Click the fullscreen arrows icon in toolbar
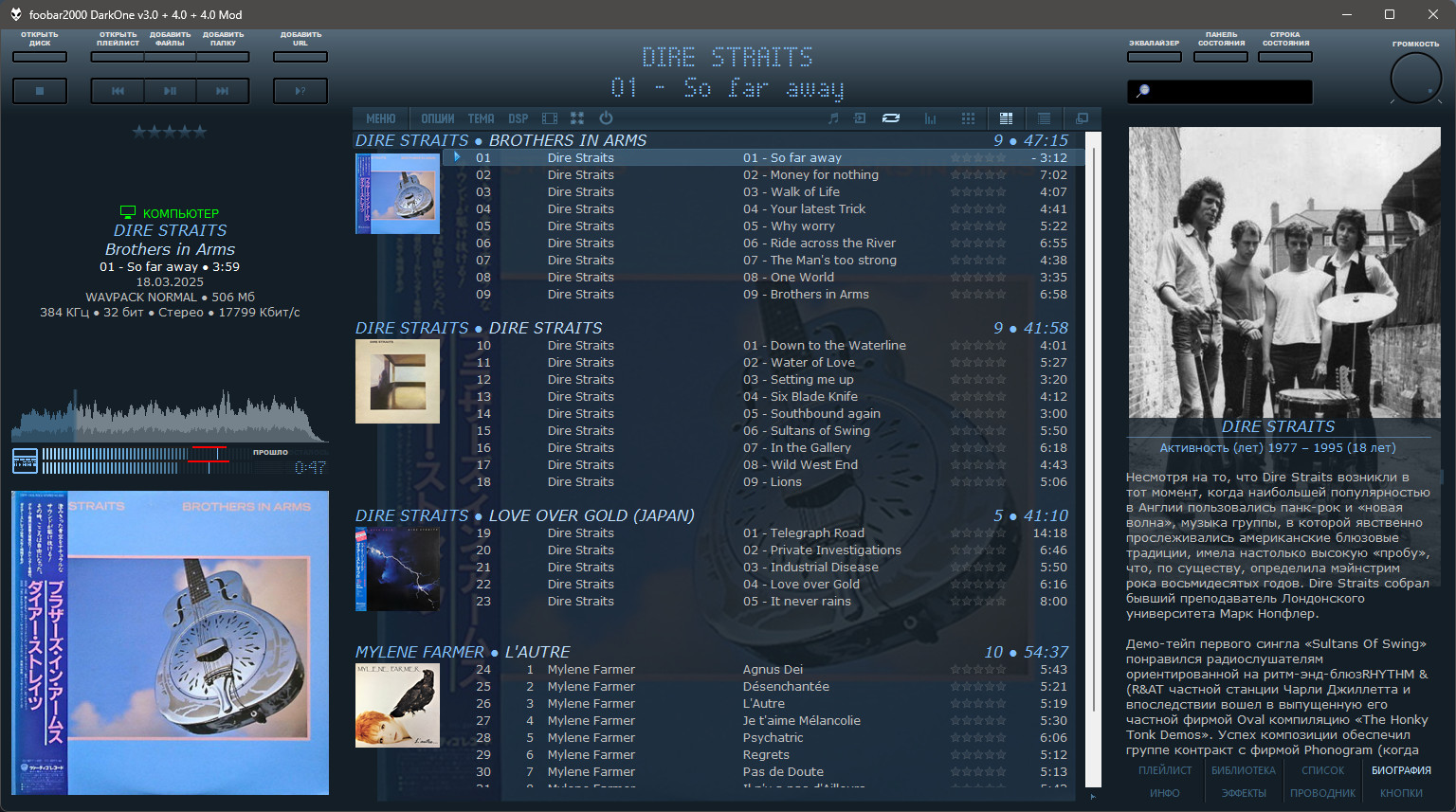Viewport: 1456px width, 812px height. 577,118
